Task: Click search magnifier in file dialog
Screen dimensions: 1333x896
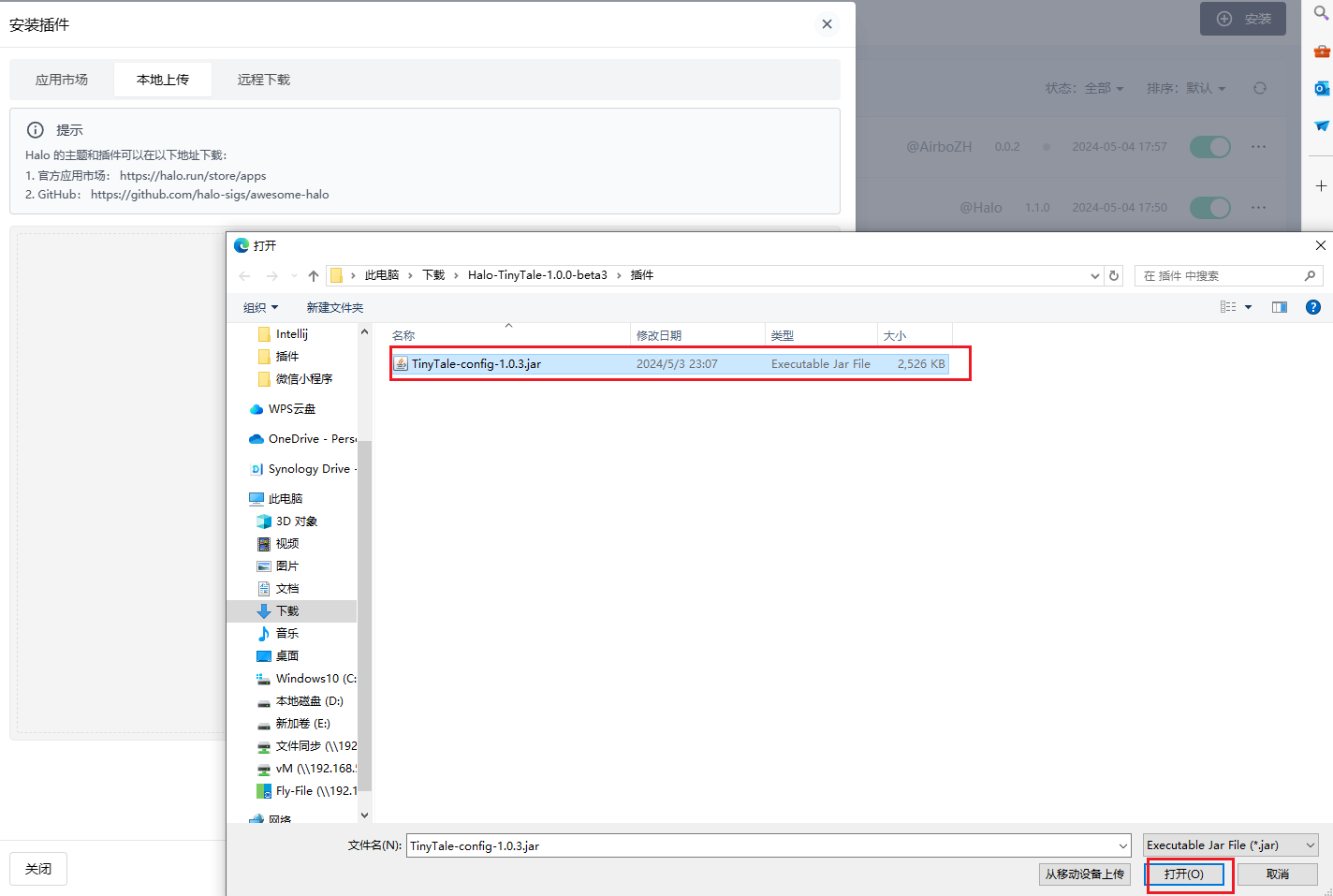Action: pos(1310,275)
